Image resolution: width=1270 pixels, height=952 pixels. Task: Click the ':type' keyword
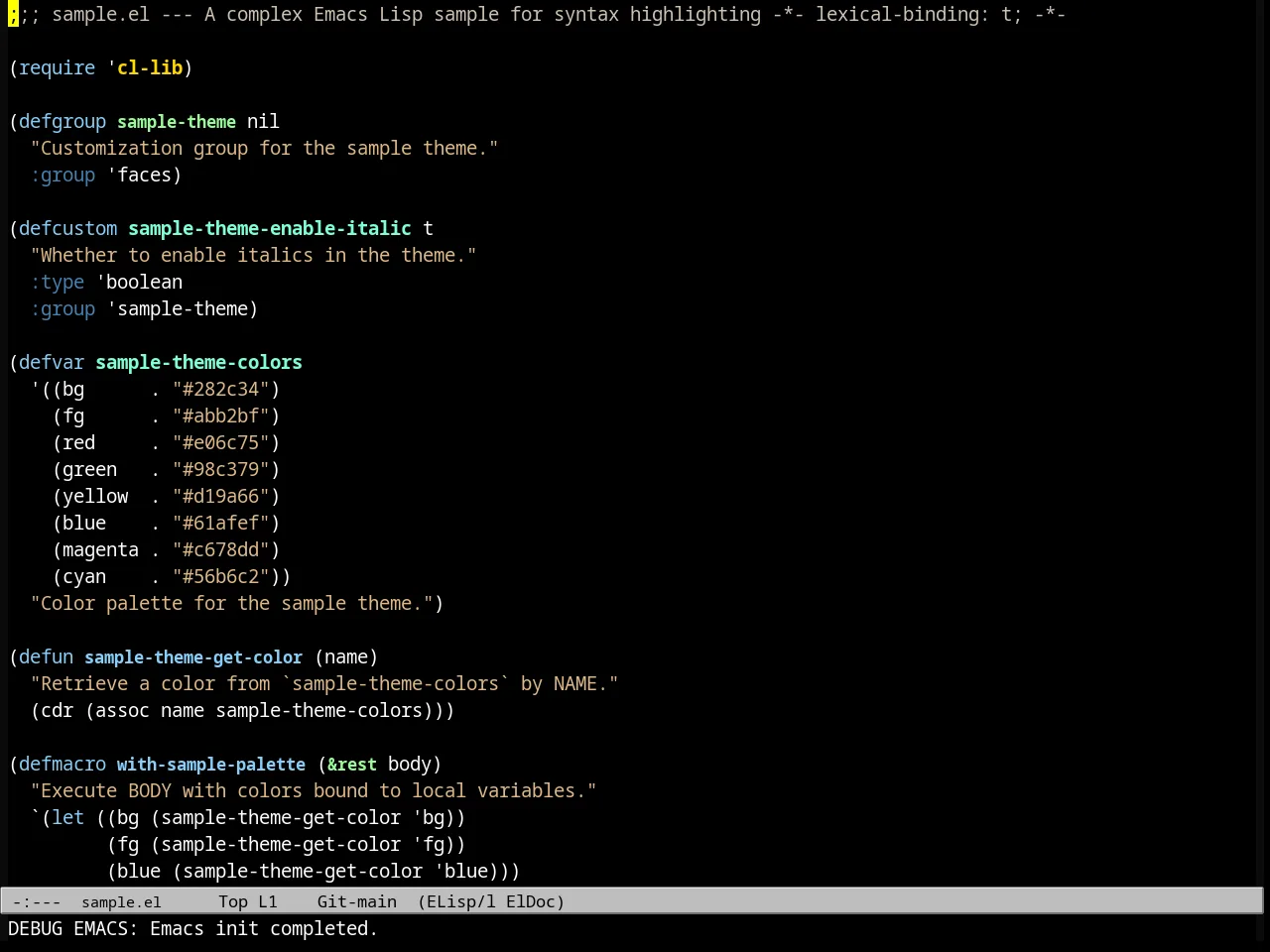(x=58, y=282)
